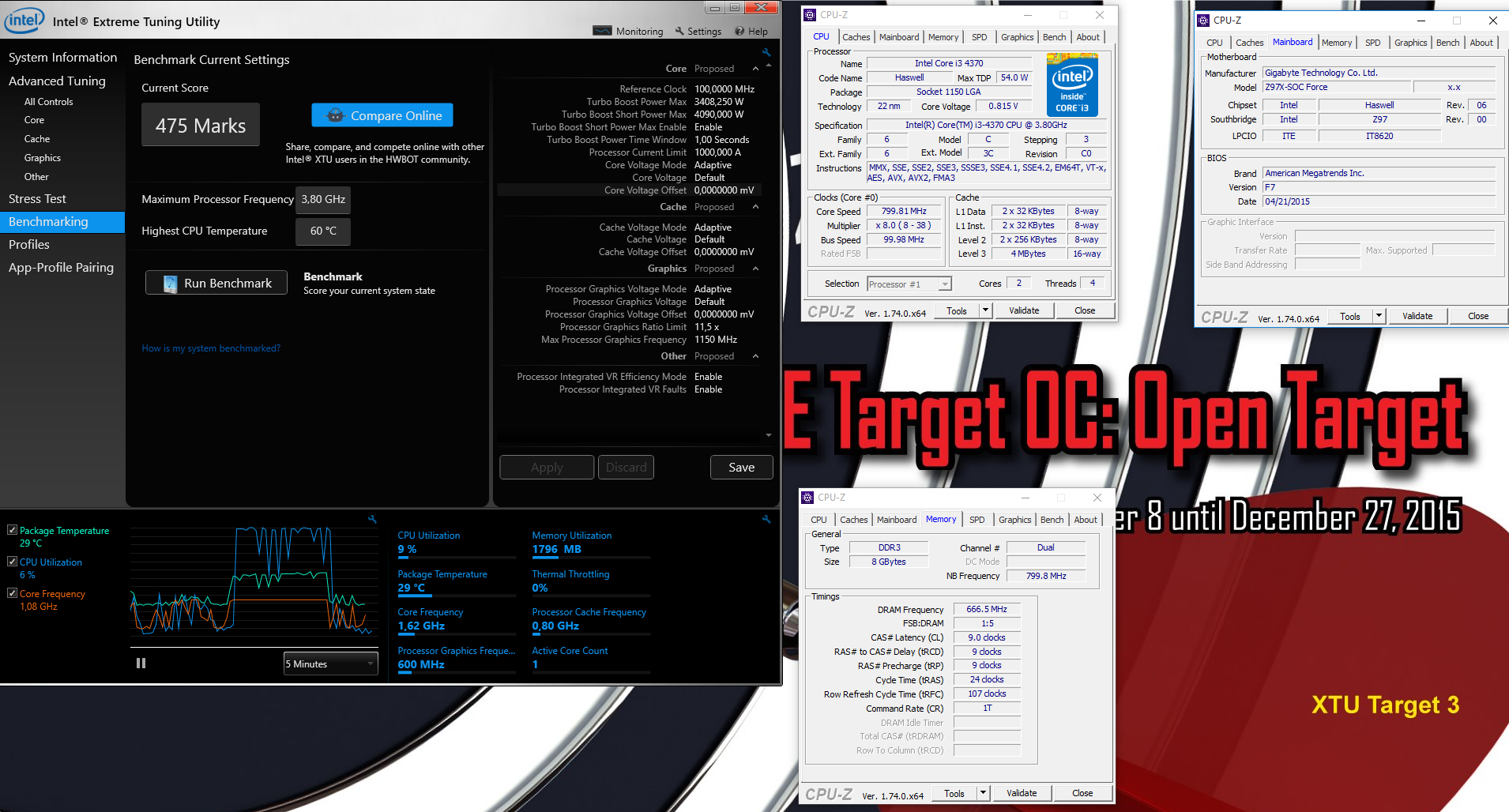Click Memory Utilization 1796 MB readout

pyautogui.click(x=557, y=549)
